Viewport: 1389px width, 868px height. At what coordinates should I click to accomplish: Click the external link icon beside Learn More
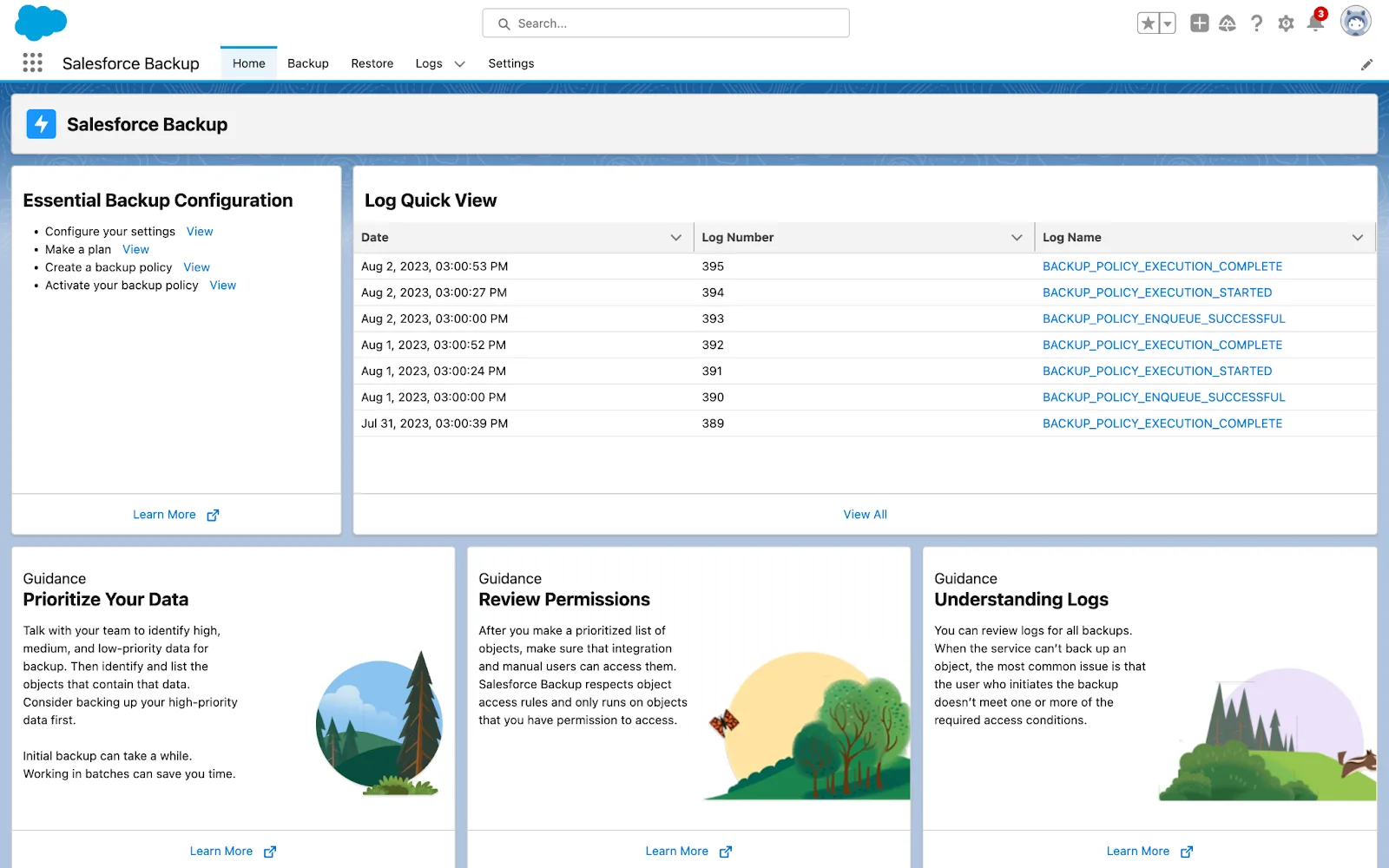point(214,514)
